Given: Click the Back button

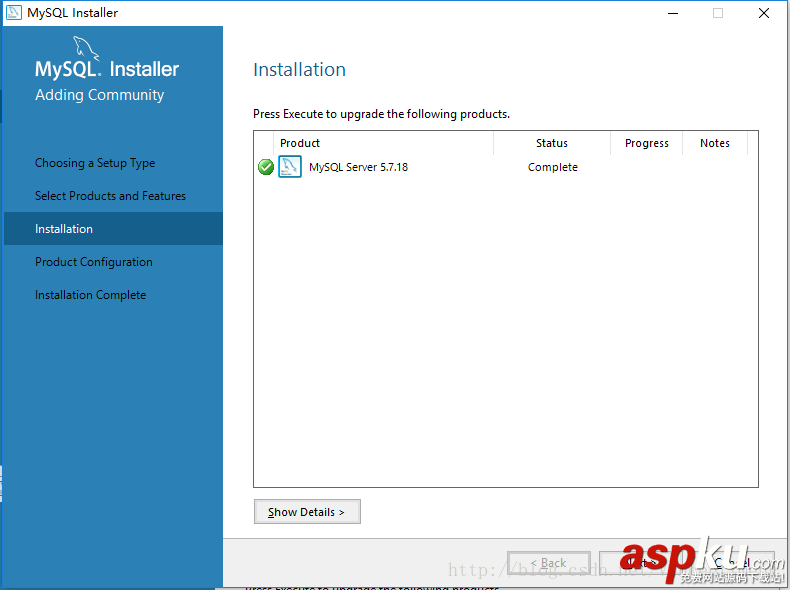Looking at the screenshot, I should coord(549,563).
